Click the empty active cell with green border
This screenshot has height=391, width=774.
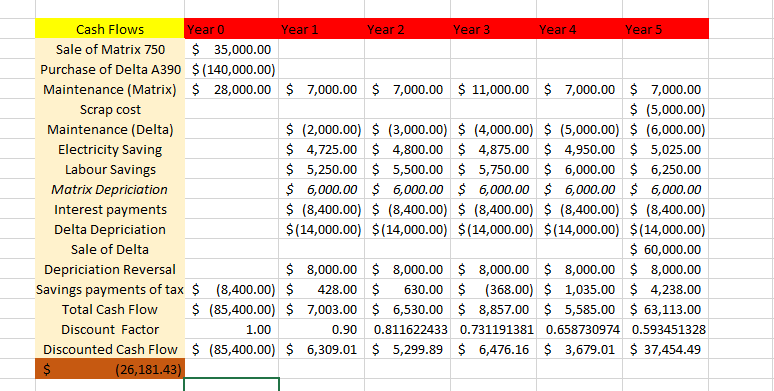[x=232, y=385]
